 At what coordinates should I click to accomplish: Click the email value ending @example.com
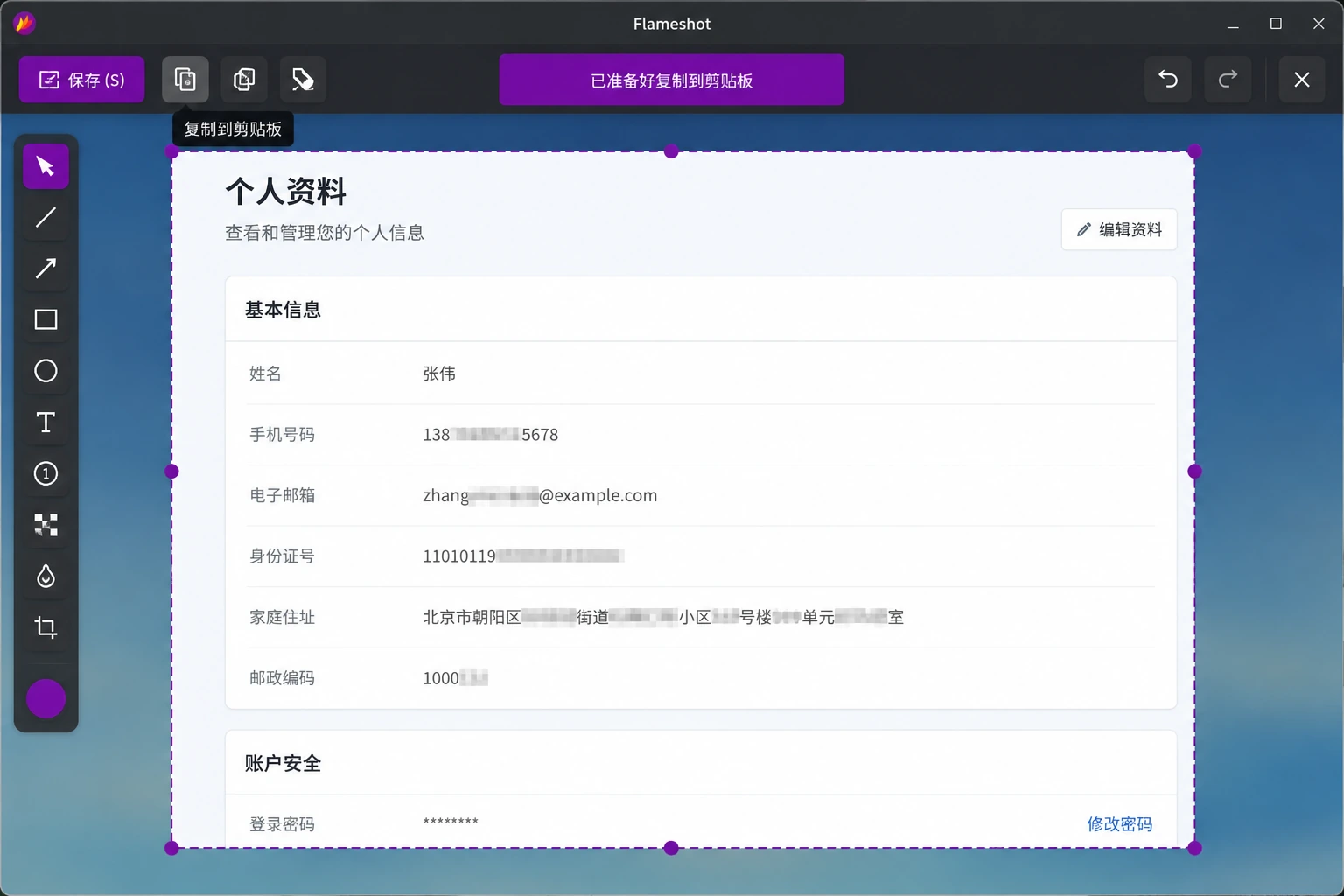540,495
